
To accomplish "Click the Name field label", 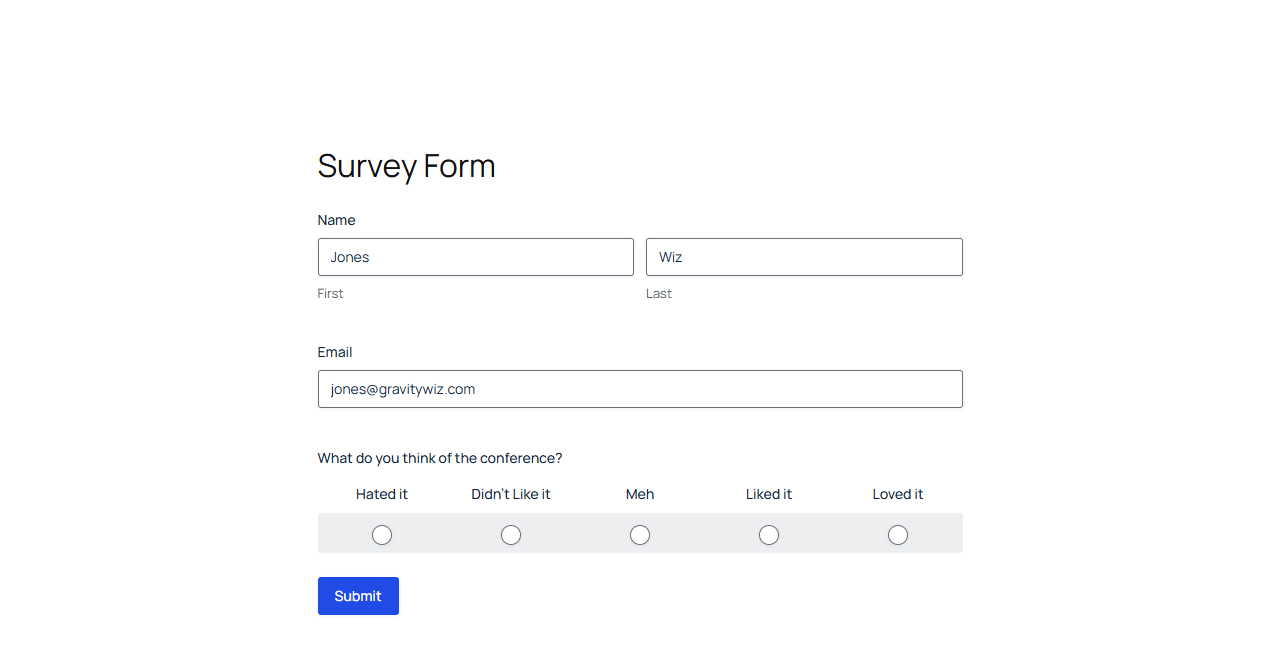I will (336, 220).
